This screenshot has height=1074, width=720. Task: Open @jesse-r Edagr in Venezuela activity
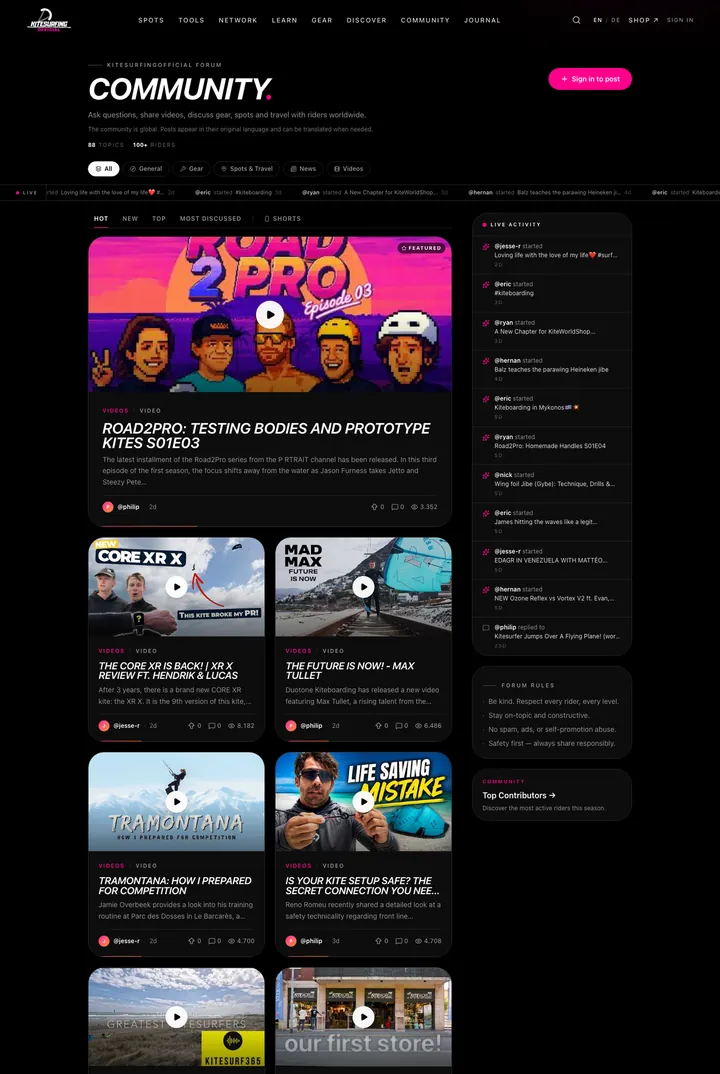pos(551,560)
